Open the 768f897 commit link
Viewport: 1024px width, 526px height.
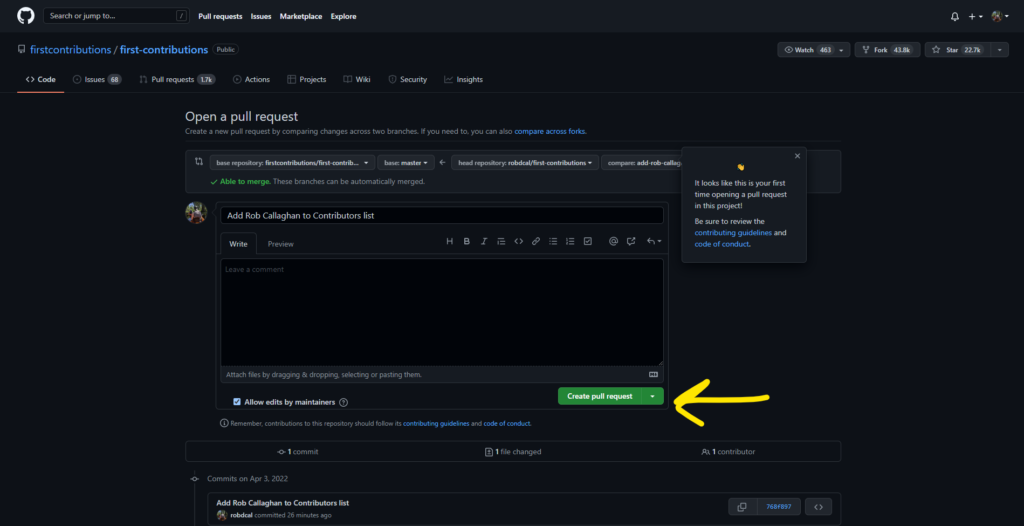(x=778, y=506)
